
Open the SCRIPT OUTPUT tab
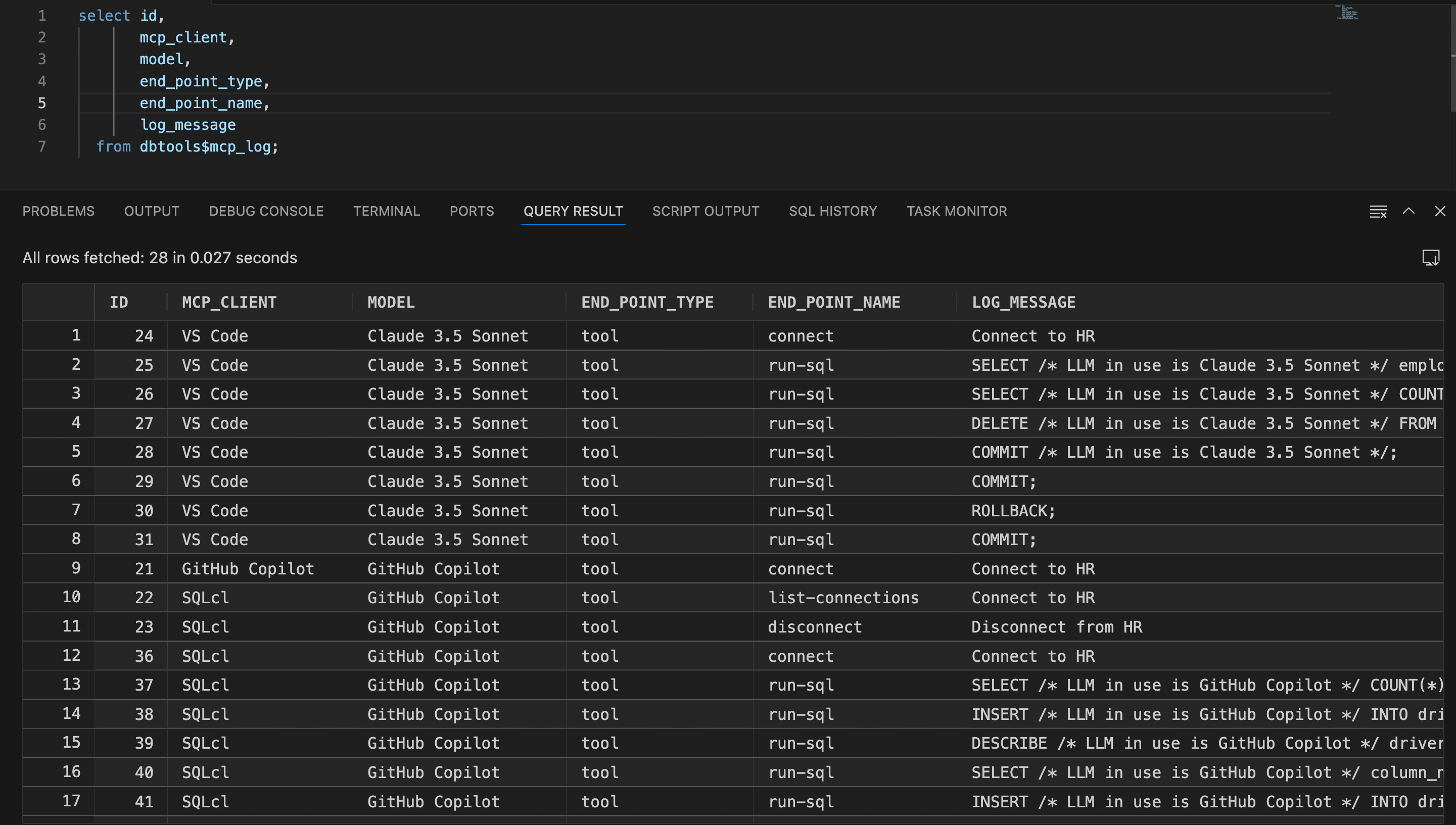[x=706, y=211]
